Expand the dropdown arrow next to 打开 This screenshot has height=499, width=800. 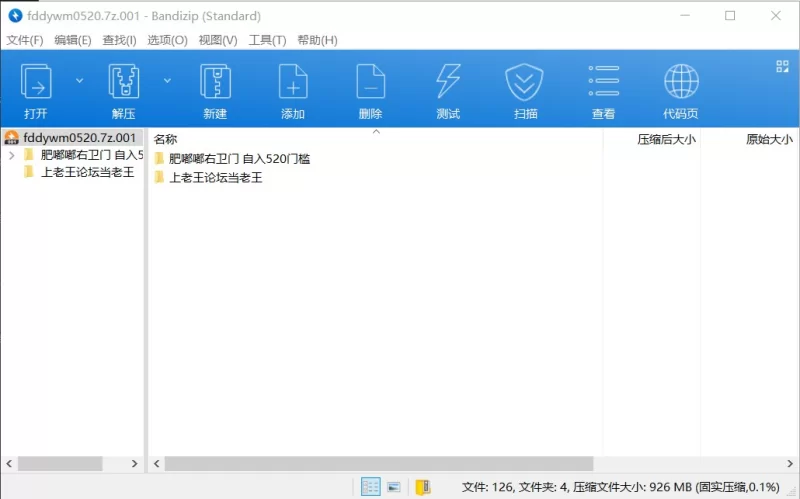80,81
